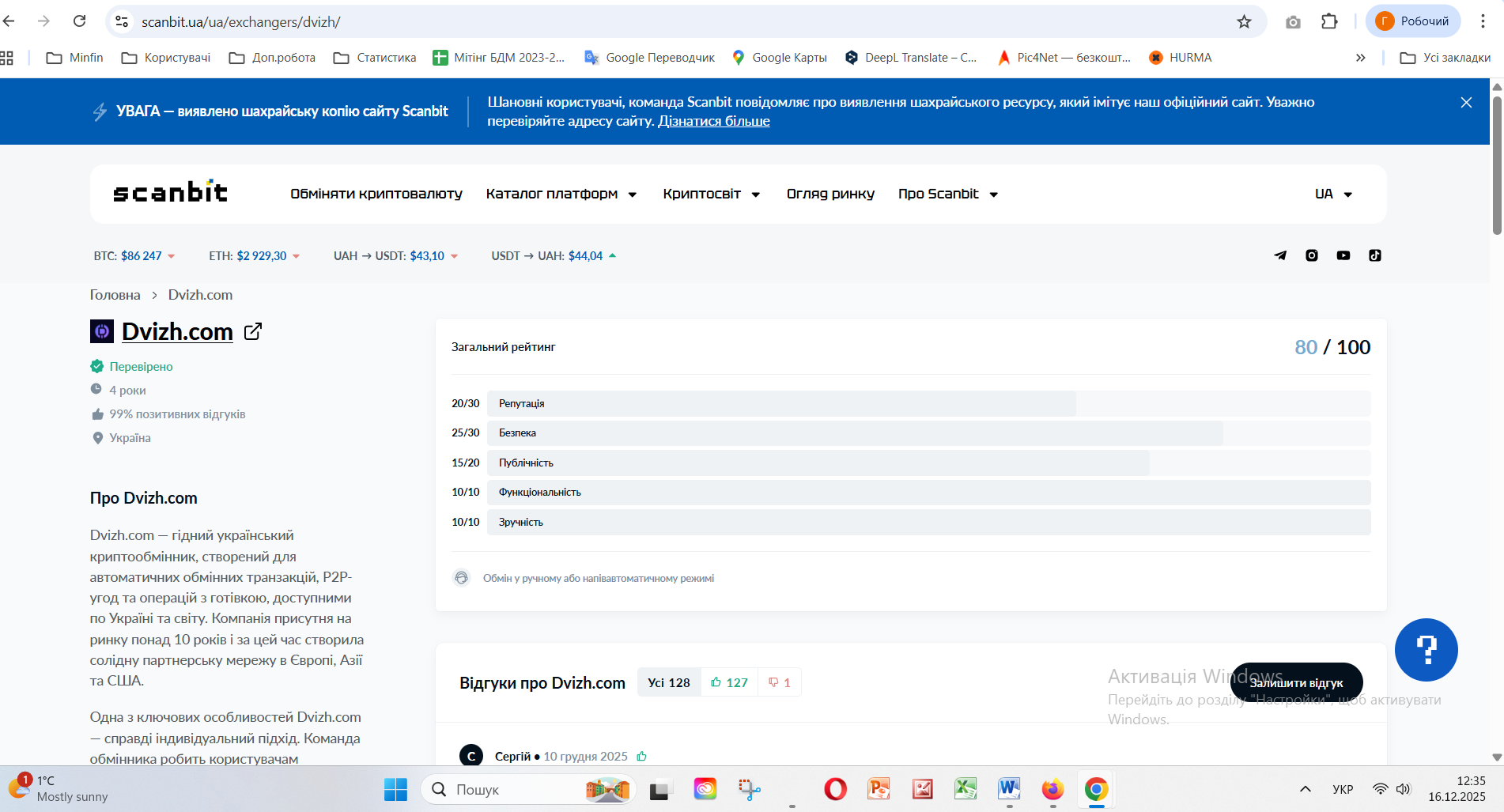Open the Chrome extensions puzzle icon
This screenshot has width=1504, height=812.
(x=1329, y=21)
